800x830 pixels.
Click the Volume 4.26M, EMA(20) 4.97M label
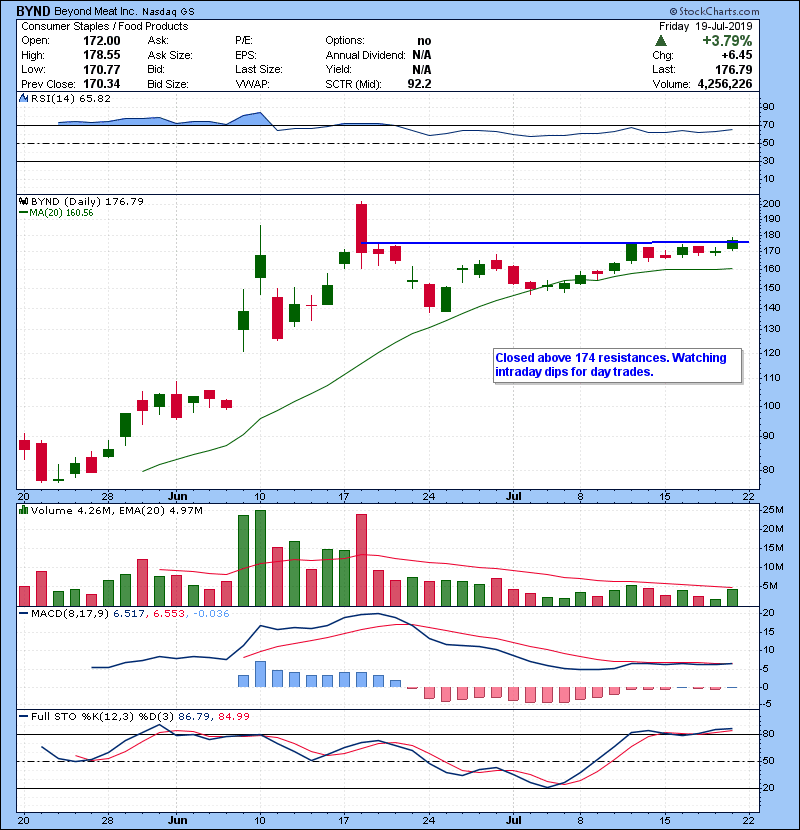point(116,510)
